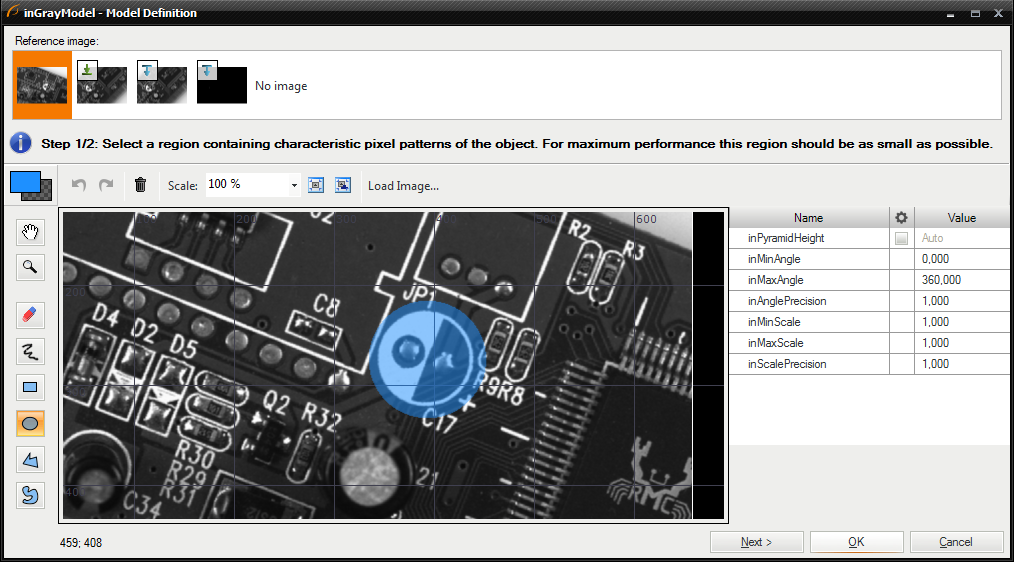Click the Cancel button

(955, 542)
